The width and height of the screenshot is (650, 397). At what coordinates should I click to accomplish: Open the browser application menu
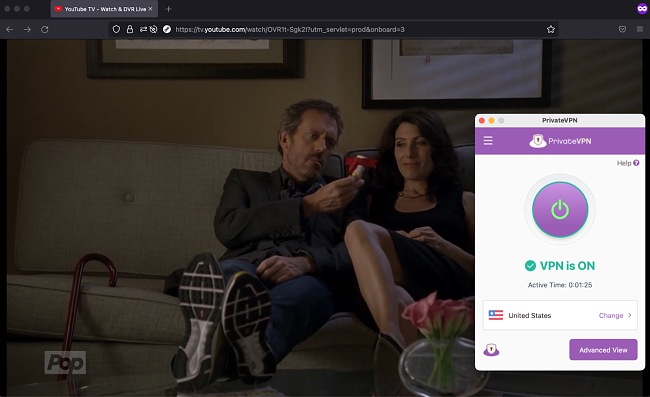pyautogui.click(x=640, y=29)
